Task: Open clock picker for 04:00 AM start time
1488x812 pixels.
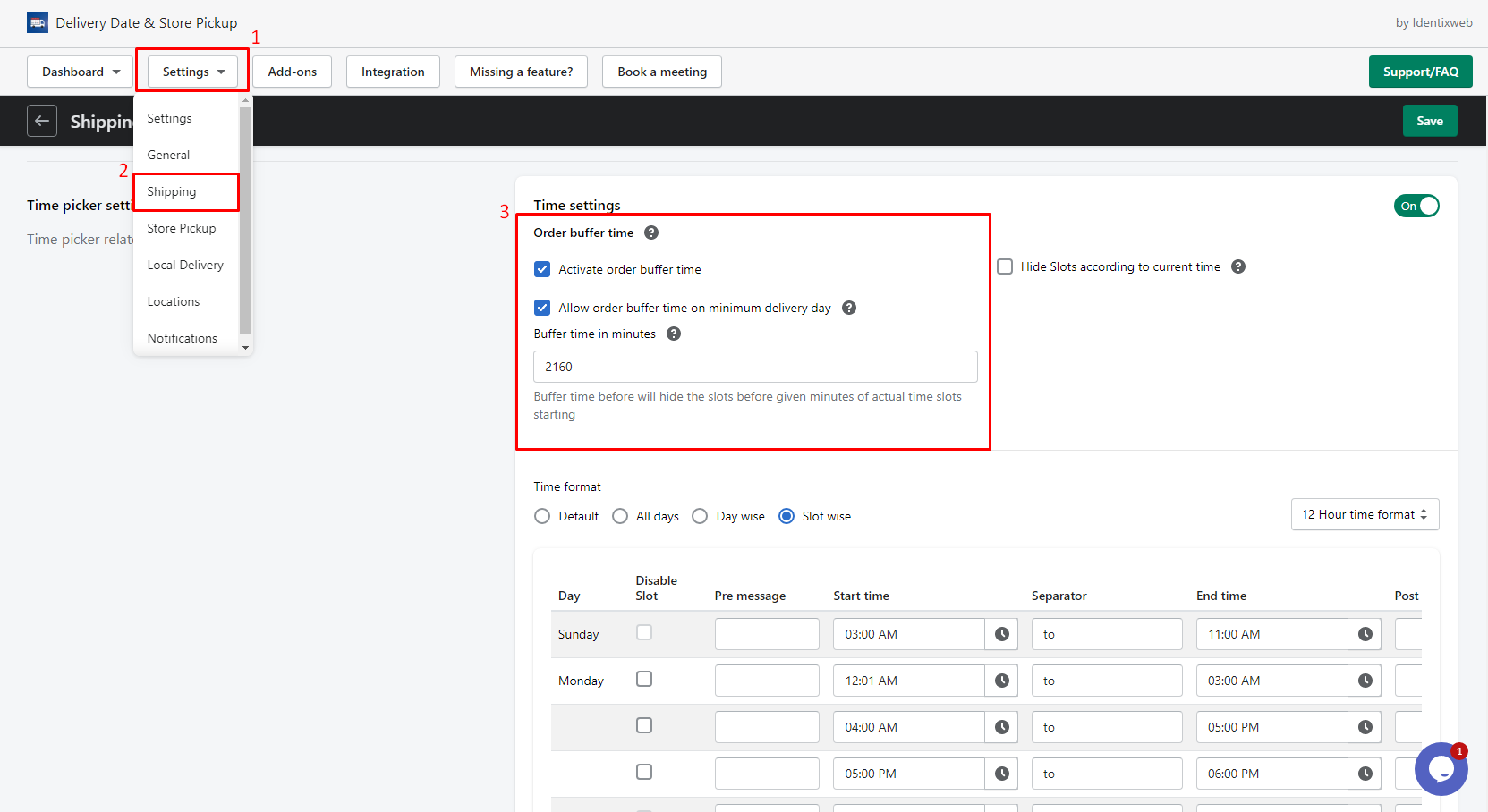Action: pyautogui.click(x=1002, y=727)
